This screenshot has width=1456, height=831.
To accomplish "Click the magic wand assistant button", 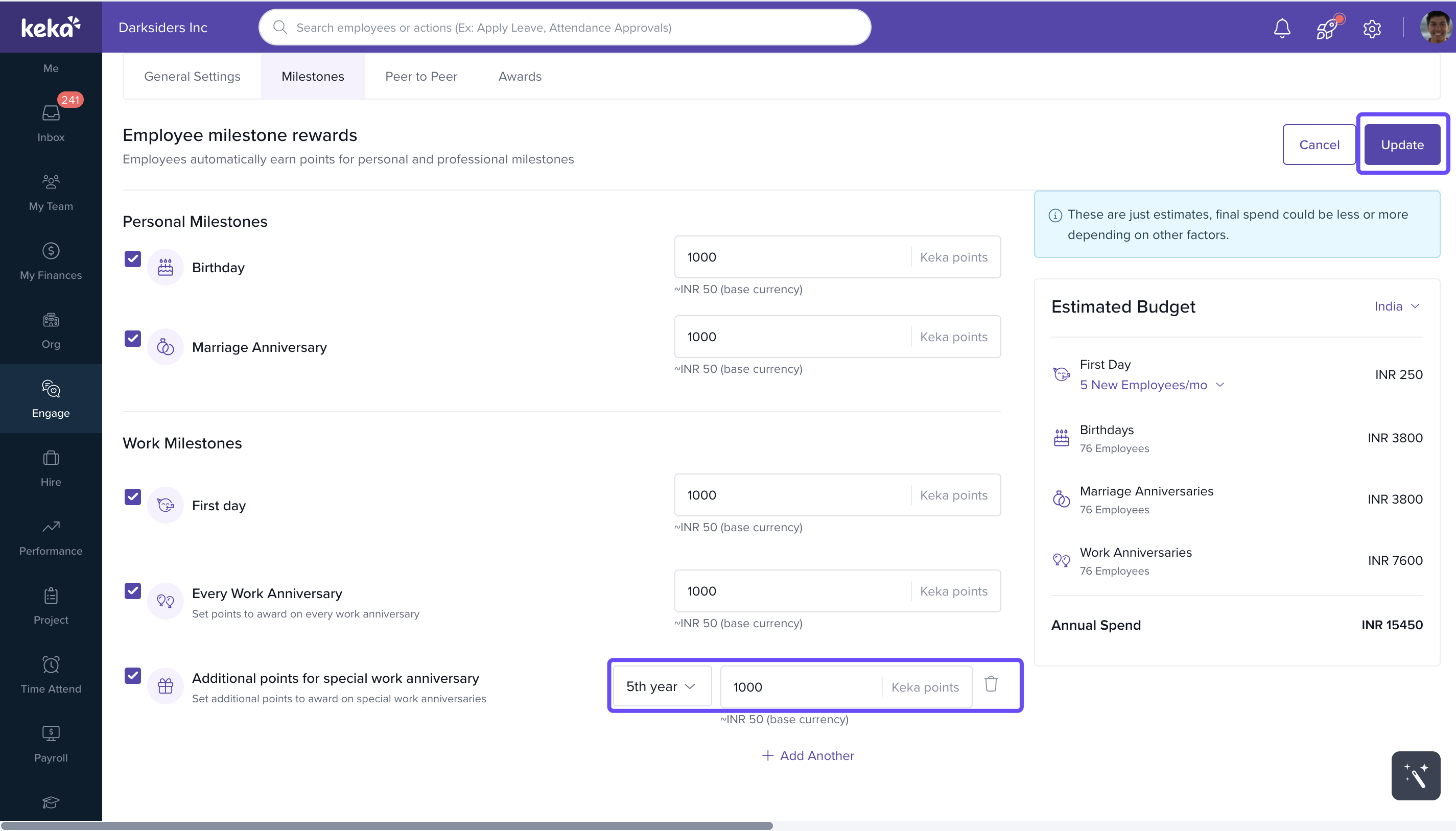I will tap(1415, 776).
